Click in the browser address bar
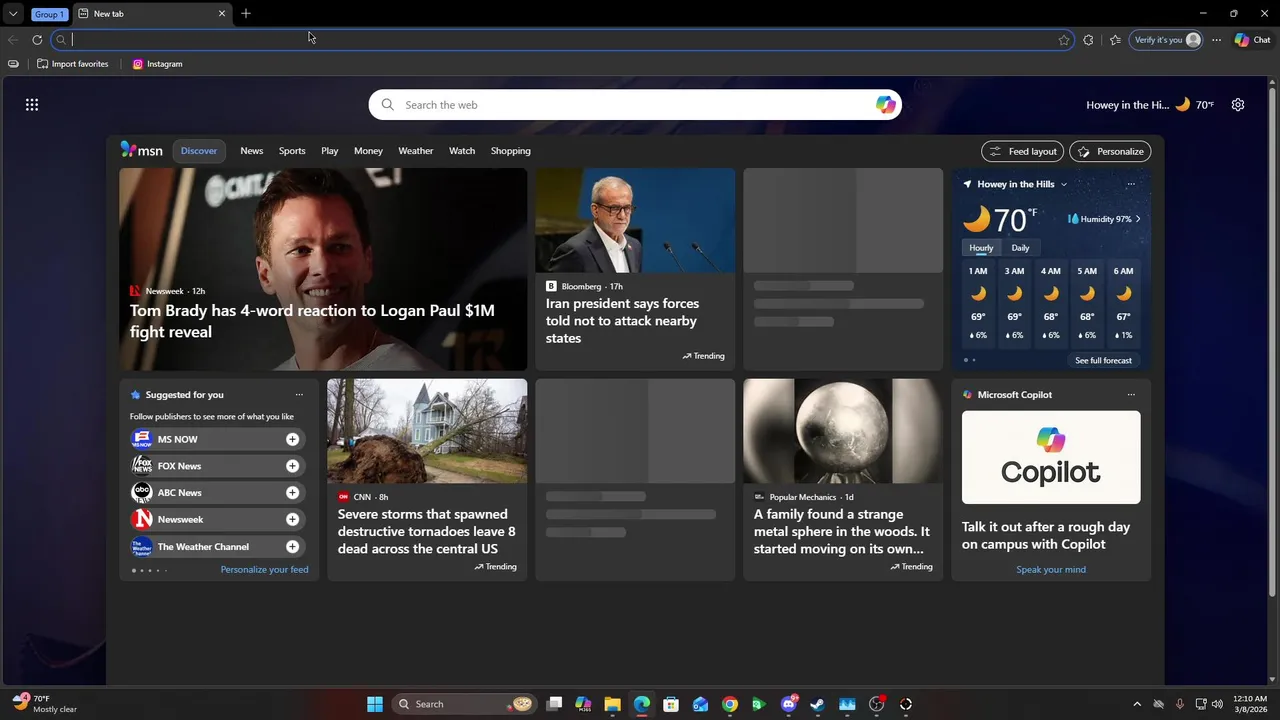Image resolution: width=1280 pixels, height=720 pixels. (x=563, y=40)
